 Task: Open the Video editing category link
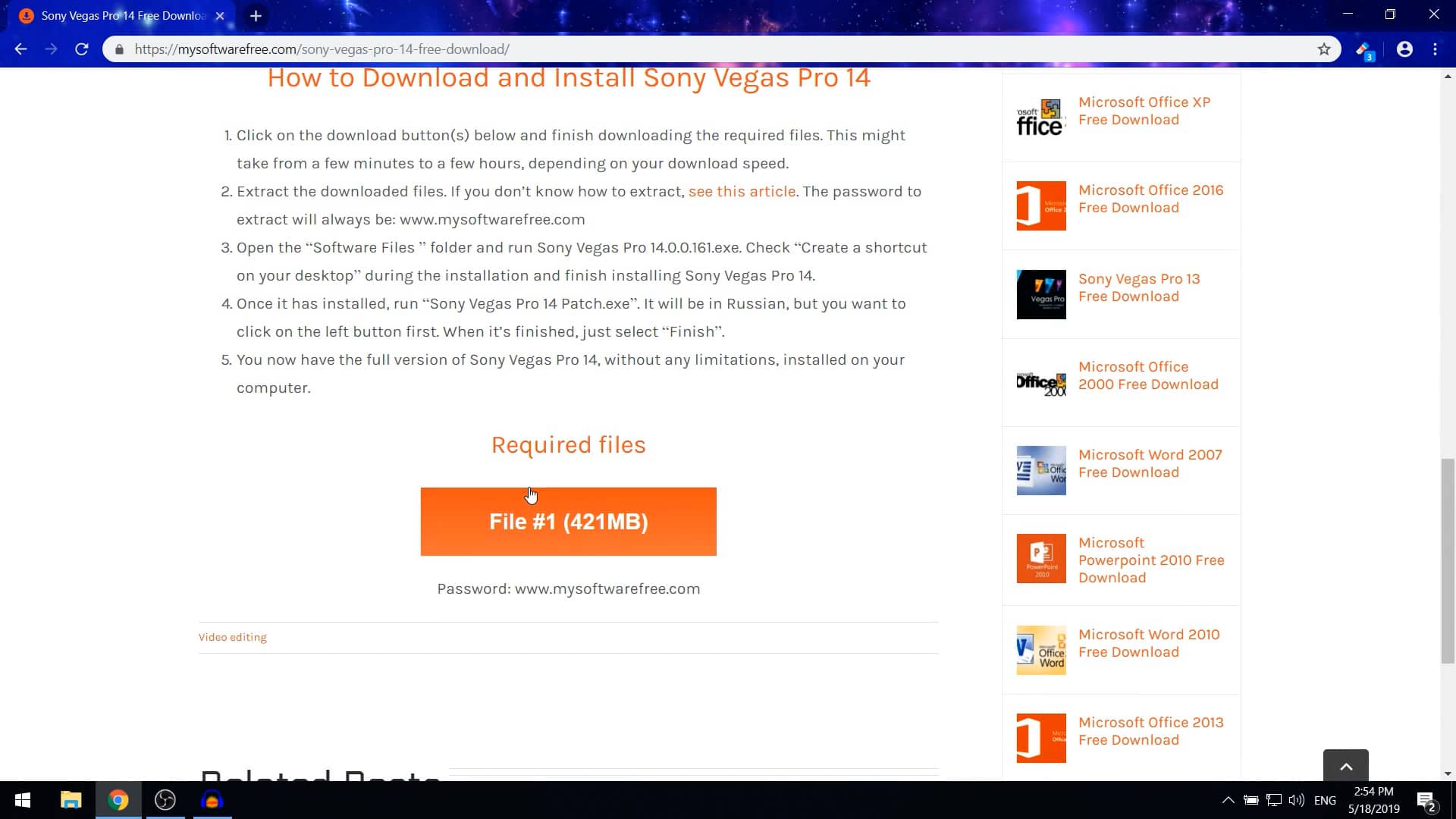coord(232,637)
